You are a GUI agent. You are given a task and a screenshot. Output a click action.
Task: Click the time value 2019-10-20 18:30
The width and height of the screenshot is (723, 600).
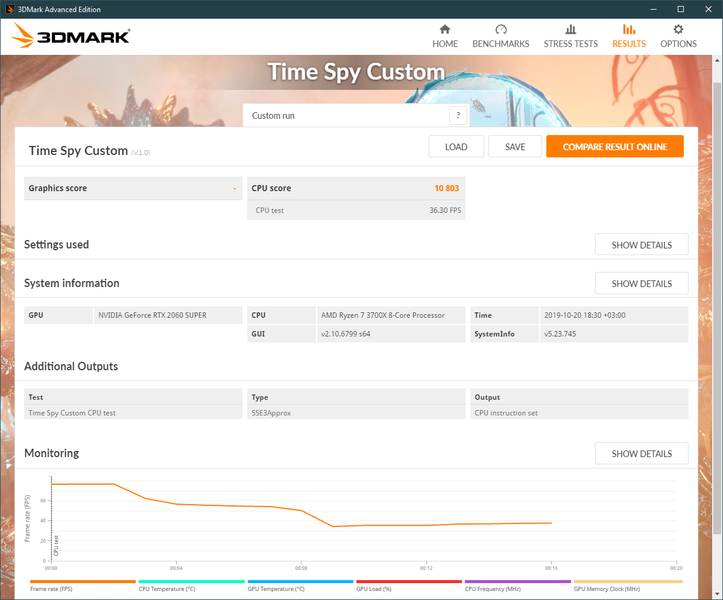(585, 315)
